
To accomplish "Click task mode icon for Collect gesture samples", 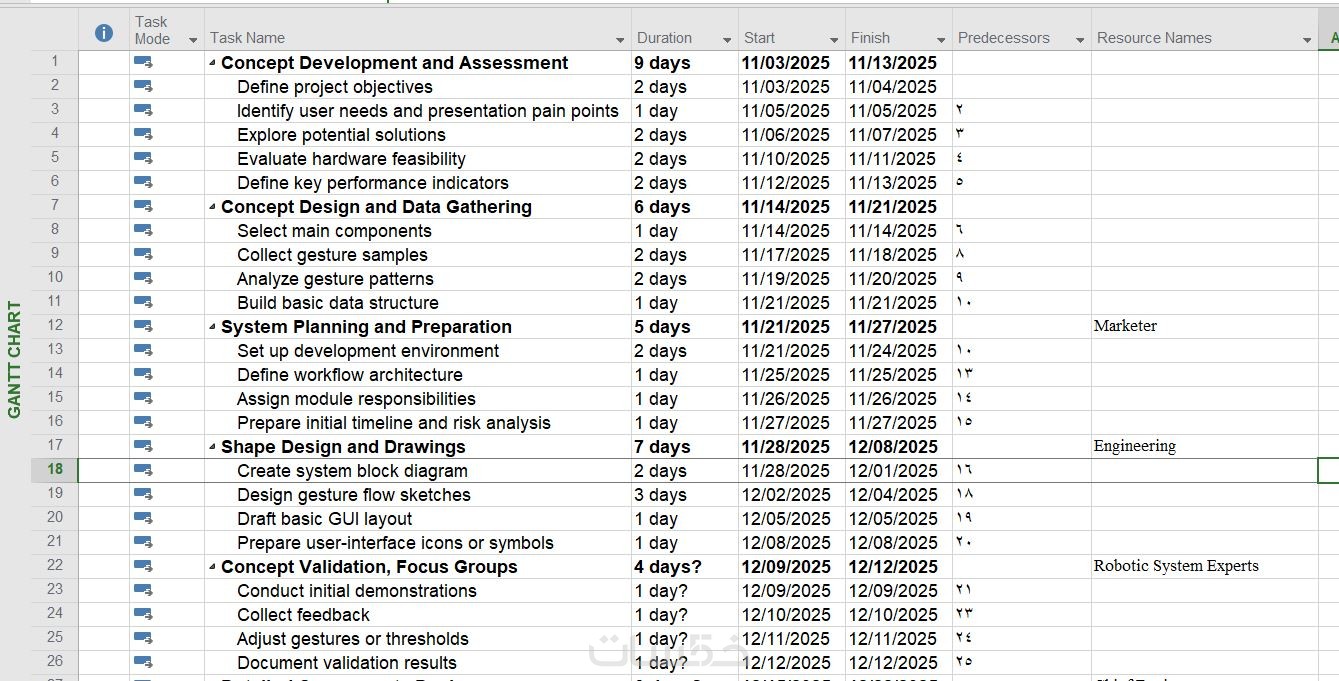I will click(143, 254).
